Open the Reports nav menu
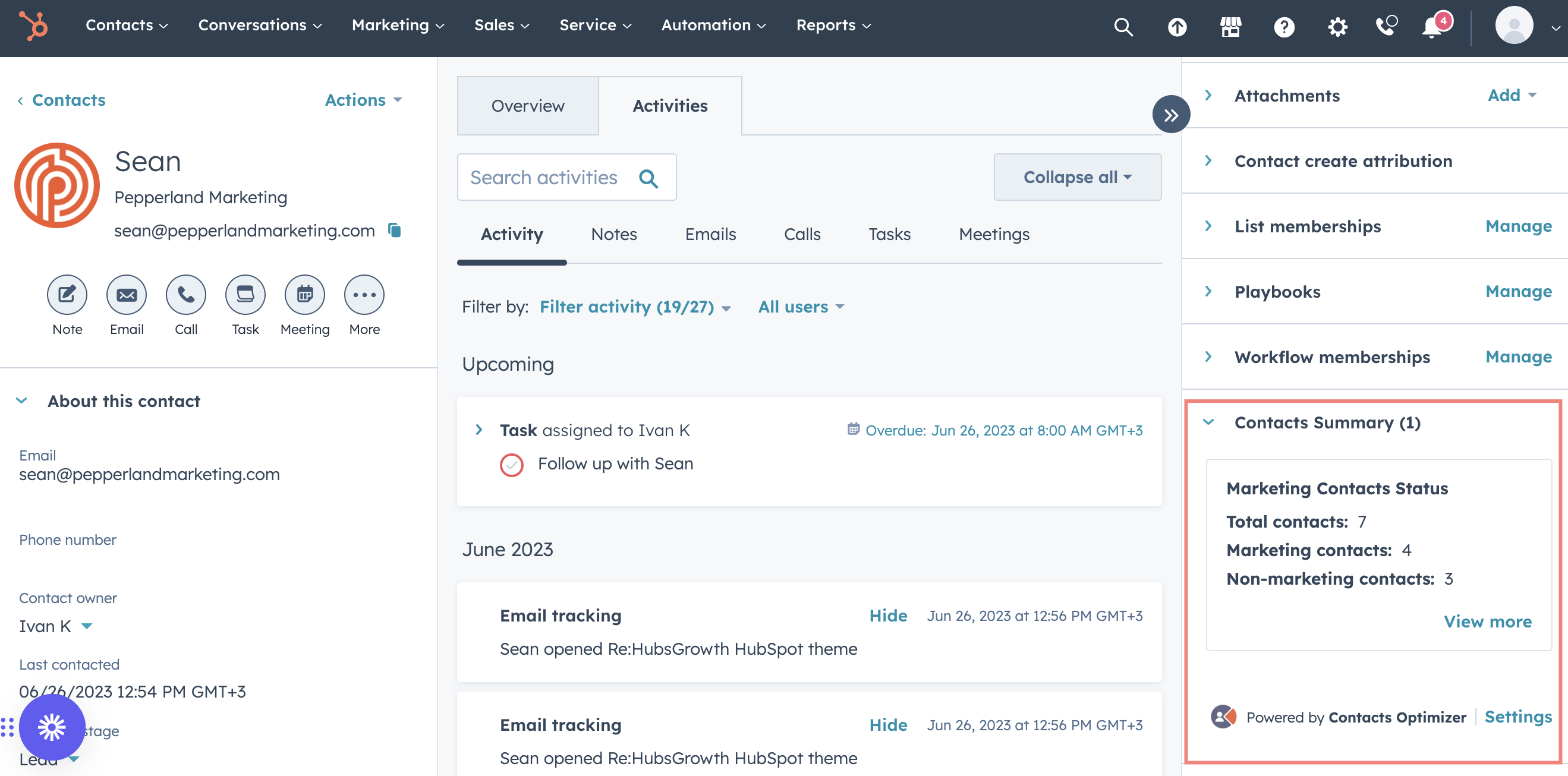 point(833,26)
